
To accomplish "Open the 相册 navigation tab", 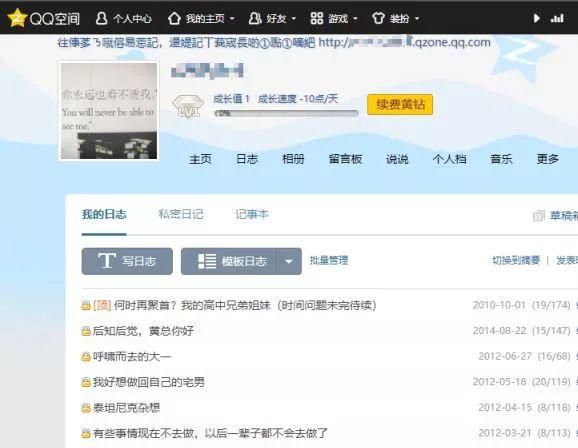I will (x=293, y=159).
